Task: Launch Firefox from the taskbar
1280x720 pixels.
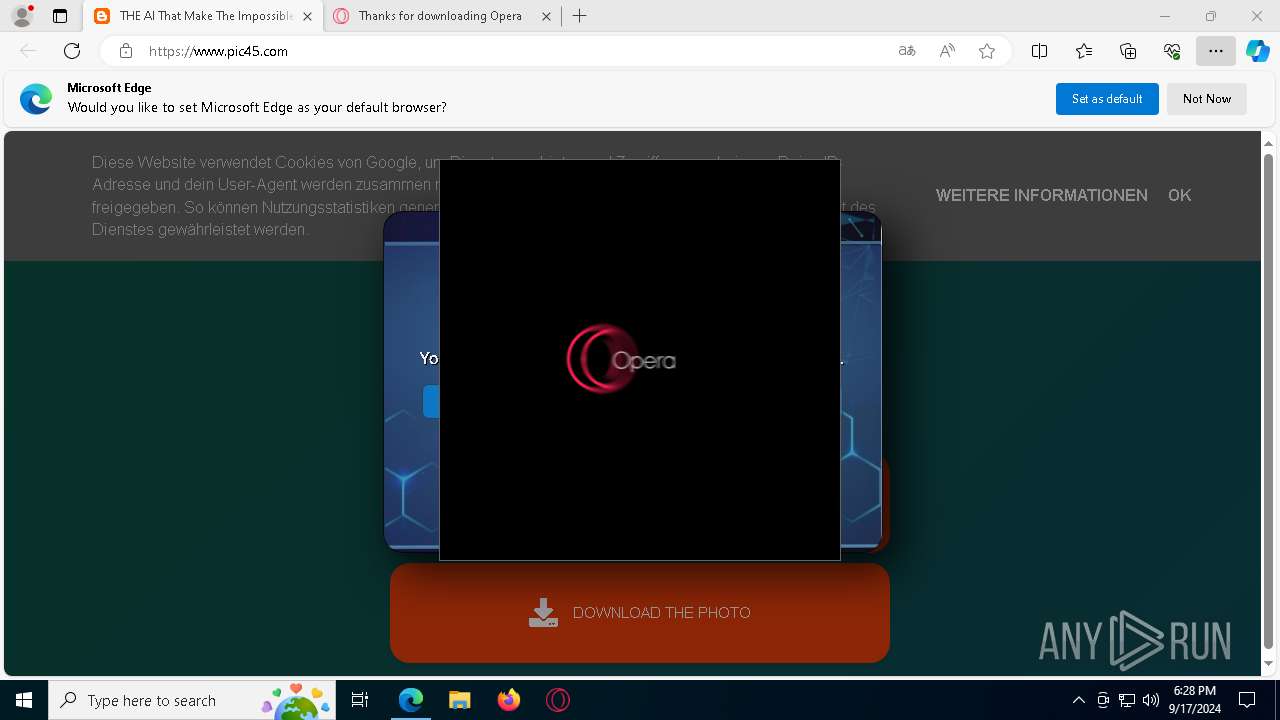Action: point(509,700)
